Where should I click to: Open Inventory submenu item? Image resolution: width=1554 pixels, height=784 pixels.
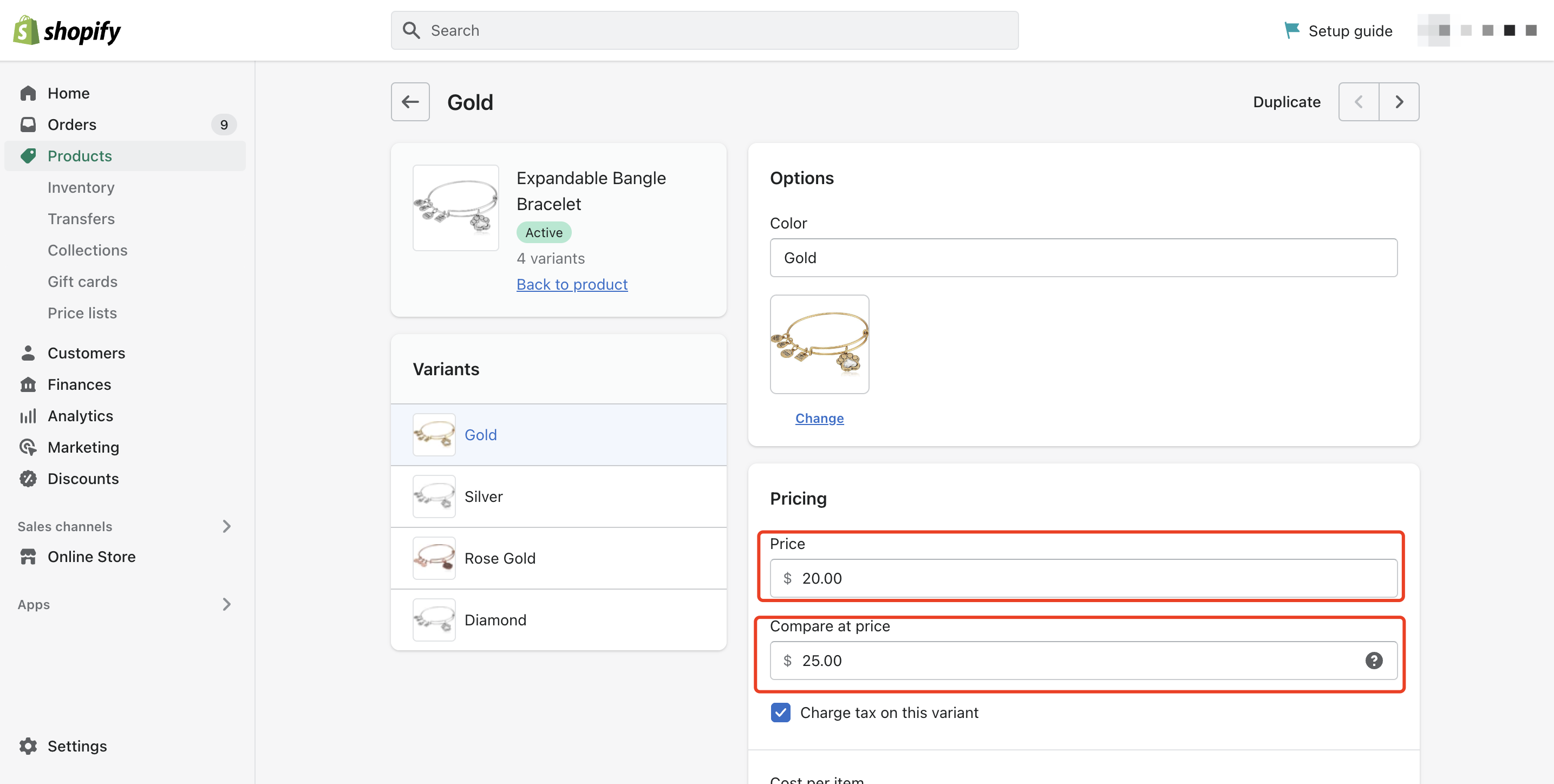click(81, 187)
